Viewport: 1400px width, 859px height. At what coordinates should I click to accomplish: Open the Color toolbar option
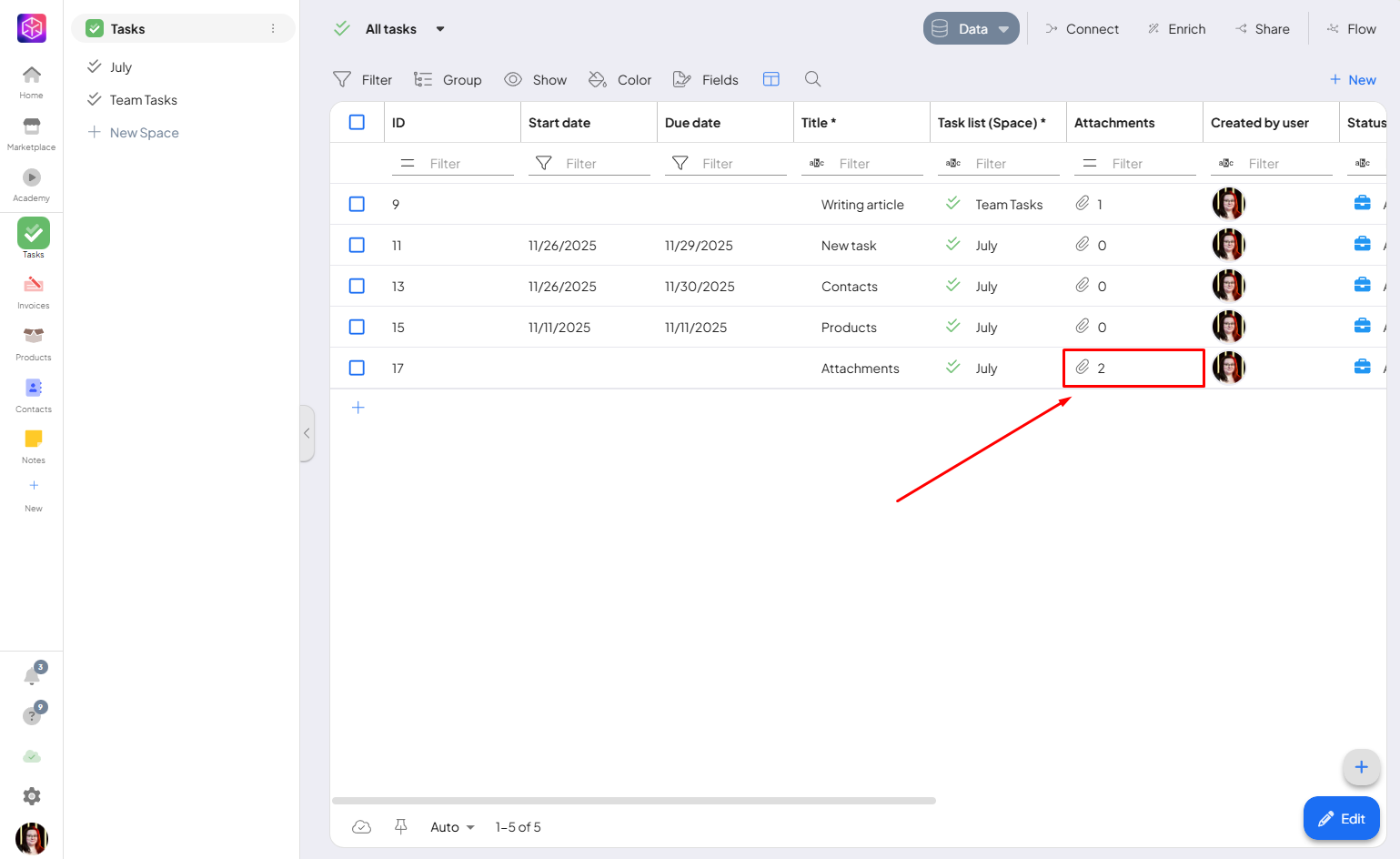[620, 80]
